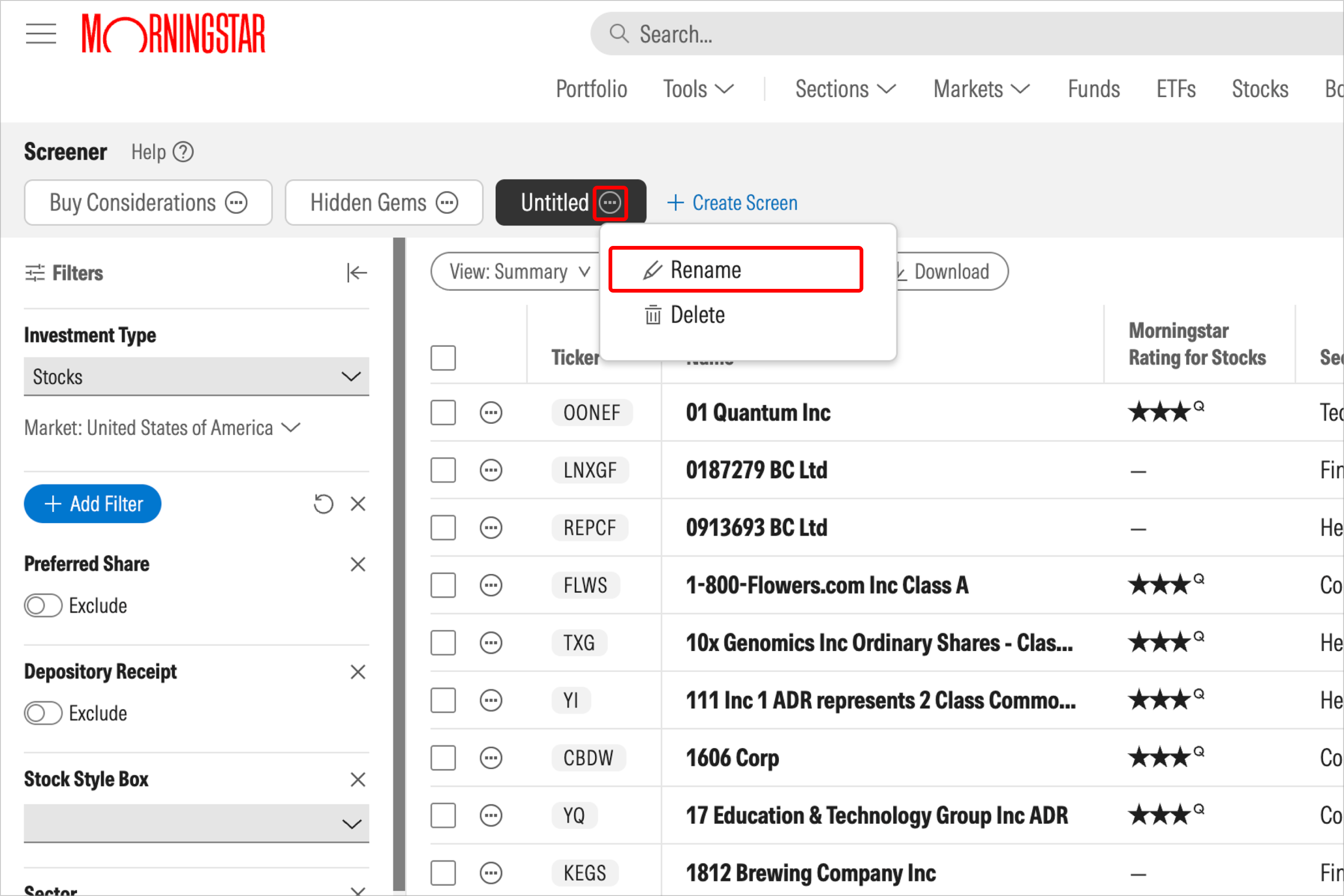1344x896 pixels.
Task: Select the 01 Quantum Inc row checkbox
Action: point(443,413)
